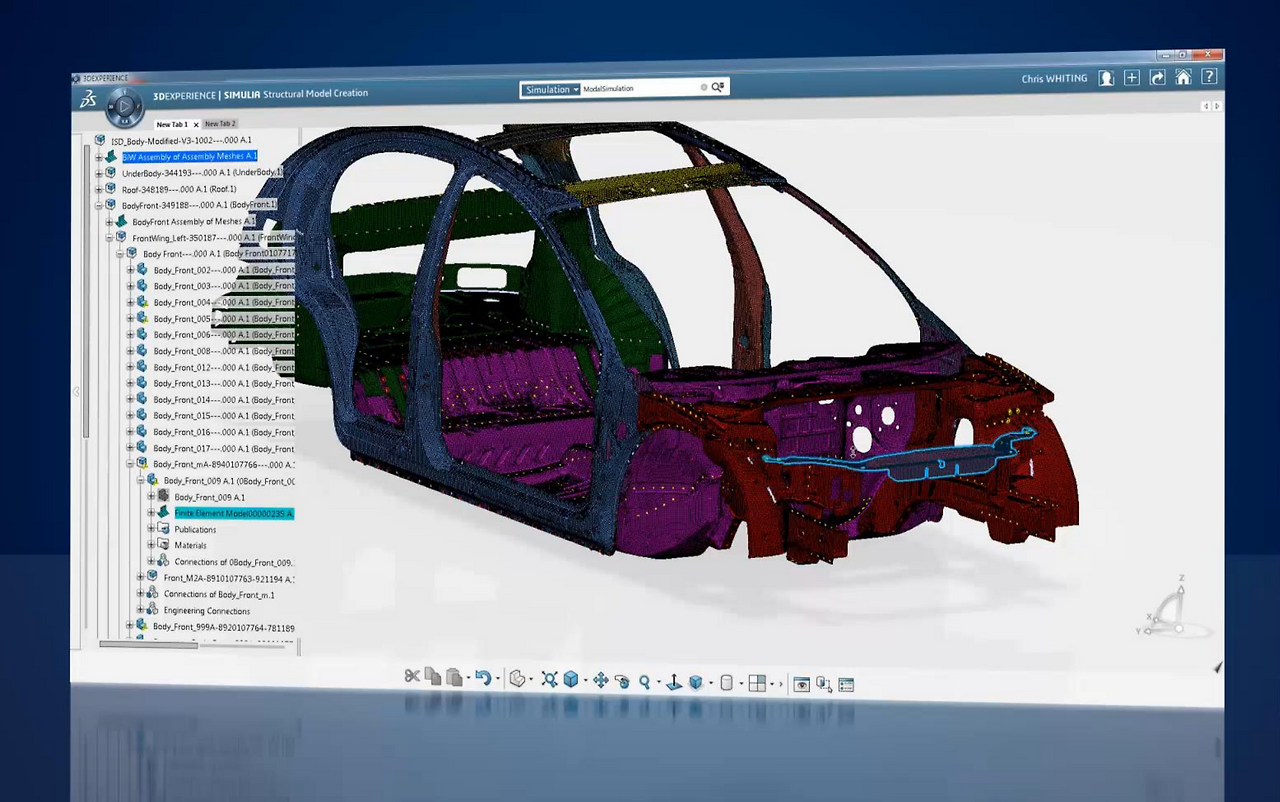
Task: Select Body_Front_015 in the tree
Action: [x=223, y=416]
